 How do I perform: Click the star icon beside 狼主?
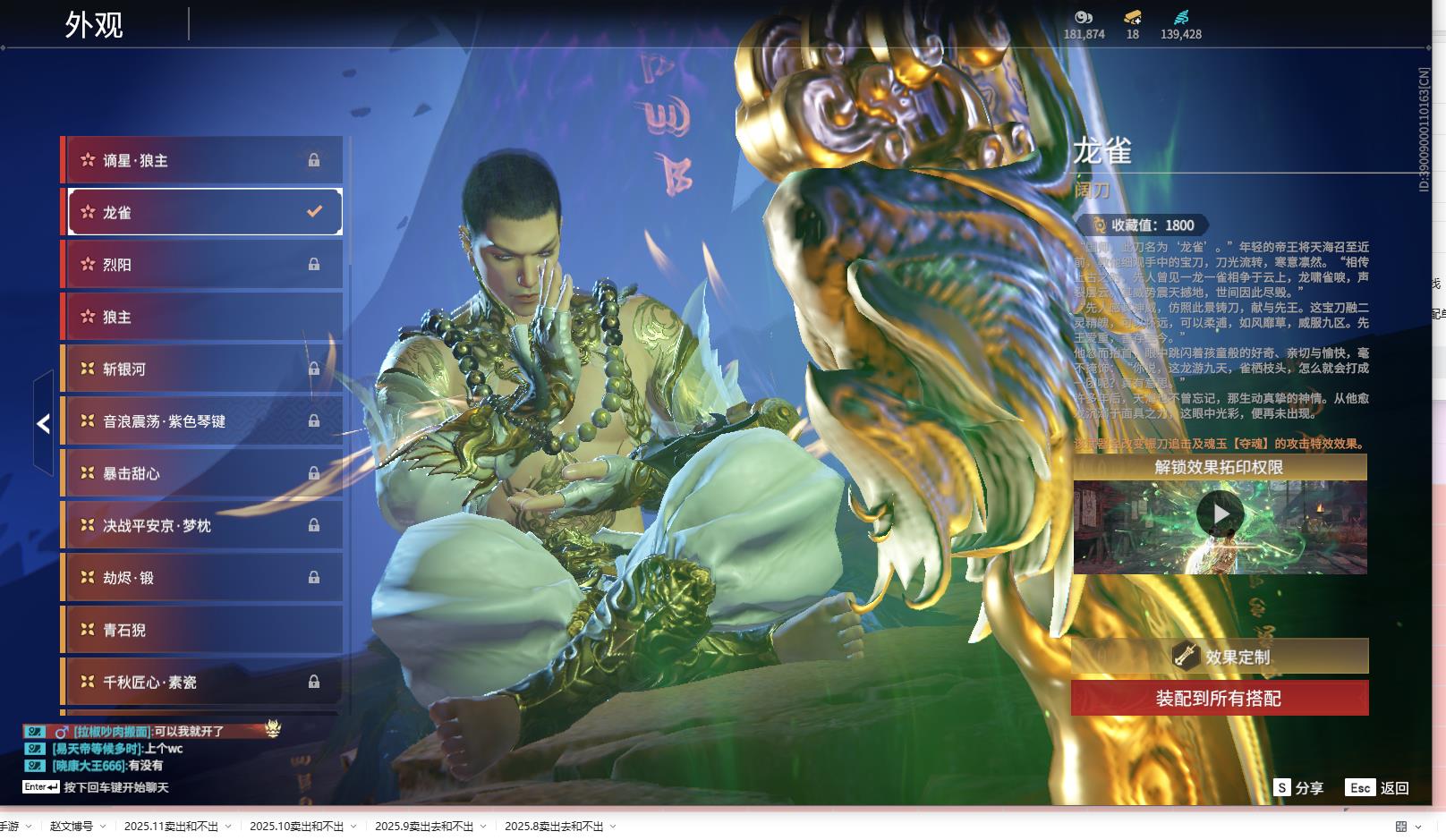(88, 317)
